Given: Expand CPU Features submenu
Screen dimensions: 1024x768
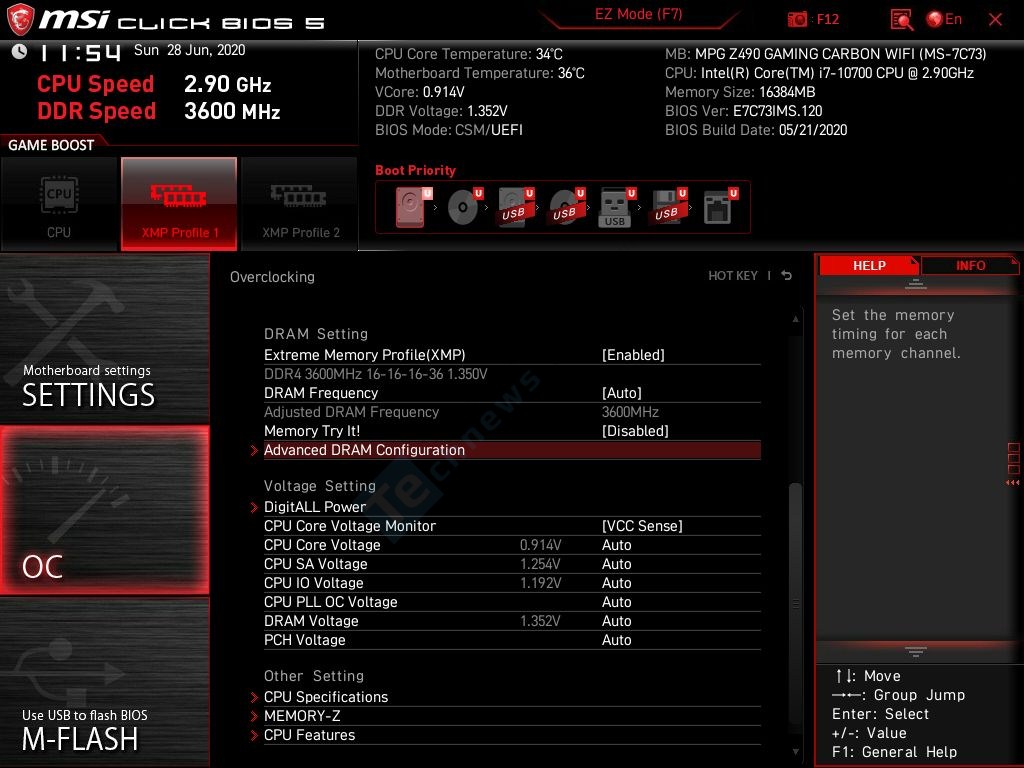Looking at the screenshot, I should click(512, 735).
